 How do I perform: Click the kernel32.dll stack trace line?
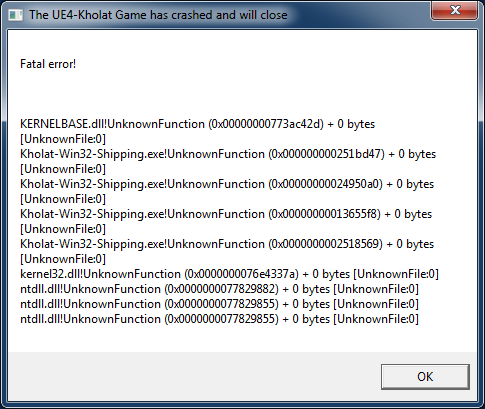(x=229, y=274)
